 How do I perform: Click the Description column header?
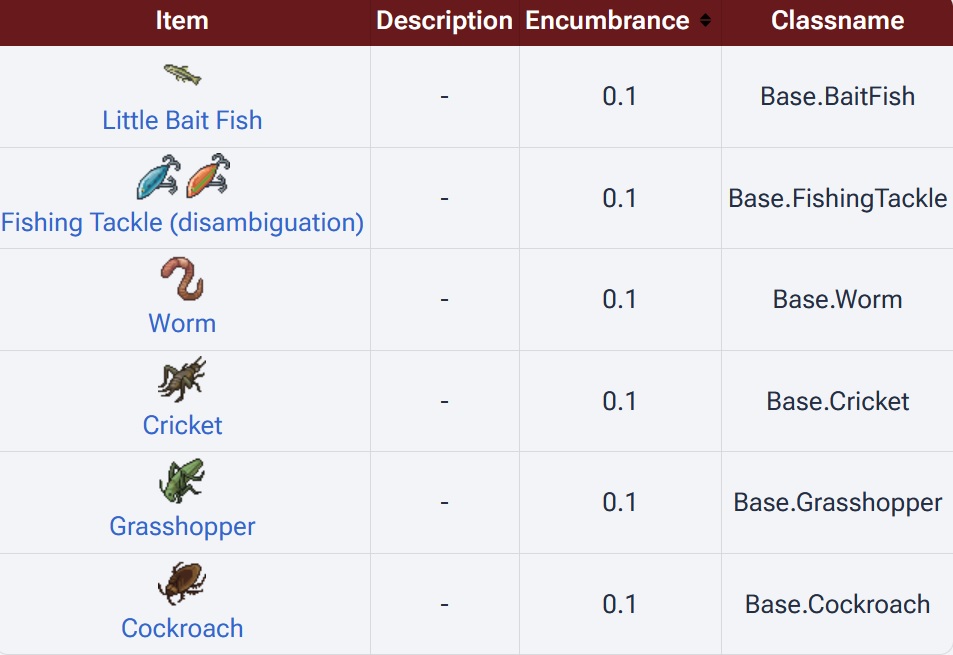[444, 21]
